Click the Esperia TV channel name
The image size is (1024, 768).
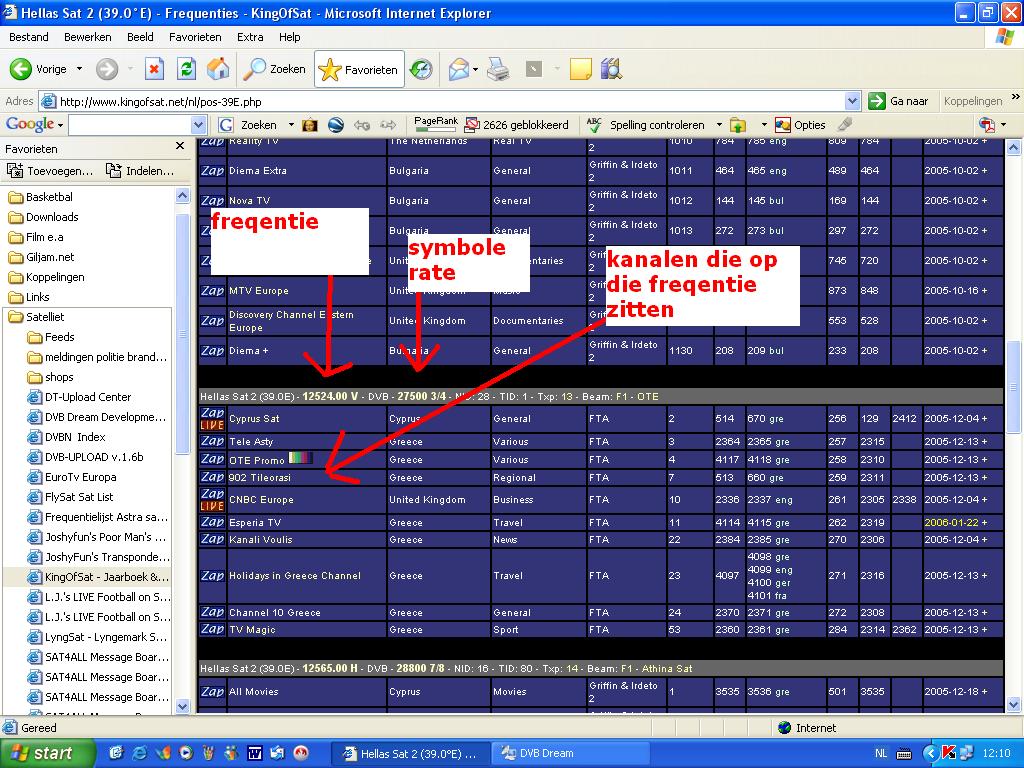(255, 522)
